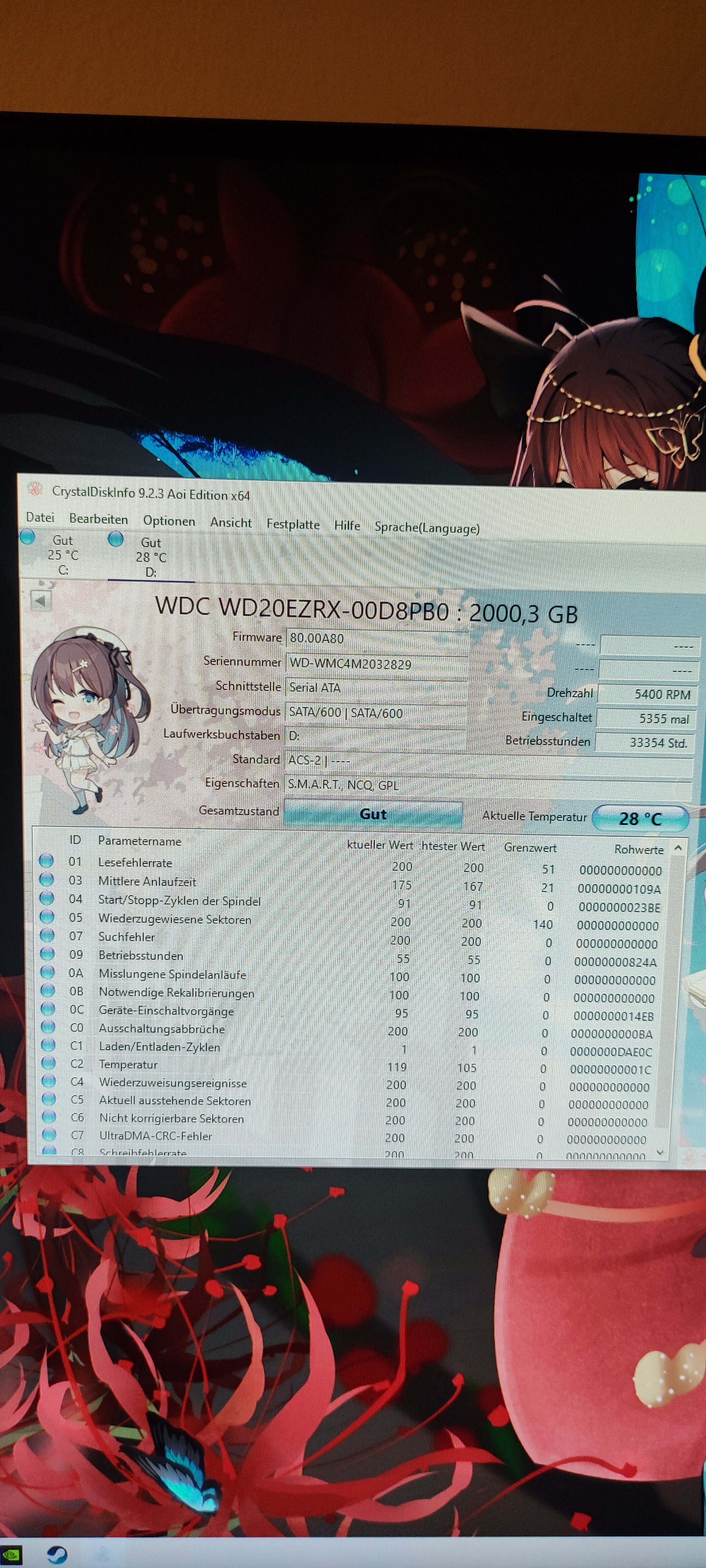This screenshot has width=706, height=1568.
Task: Click the blue status orb for drive C:
Action: pos(27,537)
